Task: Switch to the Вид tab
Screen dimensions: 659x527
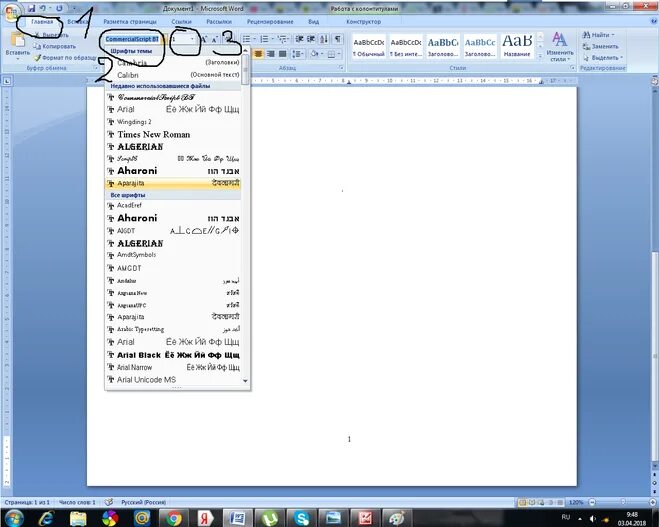Action: [x=314, y=21]
